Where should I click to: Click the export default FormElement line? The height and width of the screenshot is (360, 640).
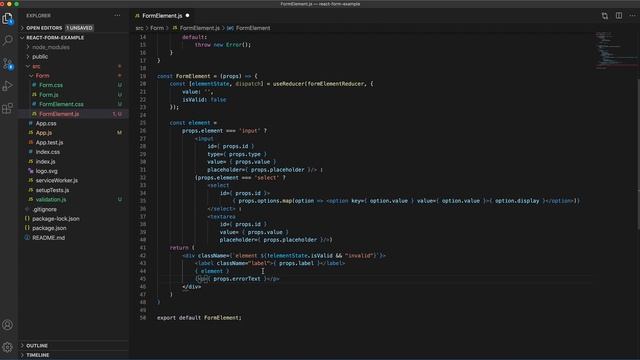(199, 318)
